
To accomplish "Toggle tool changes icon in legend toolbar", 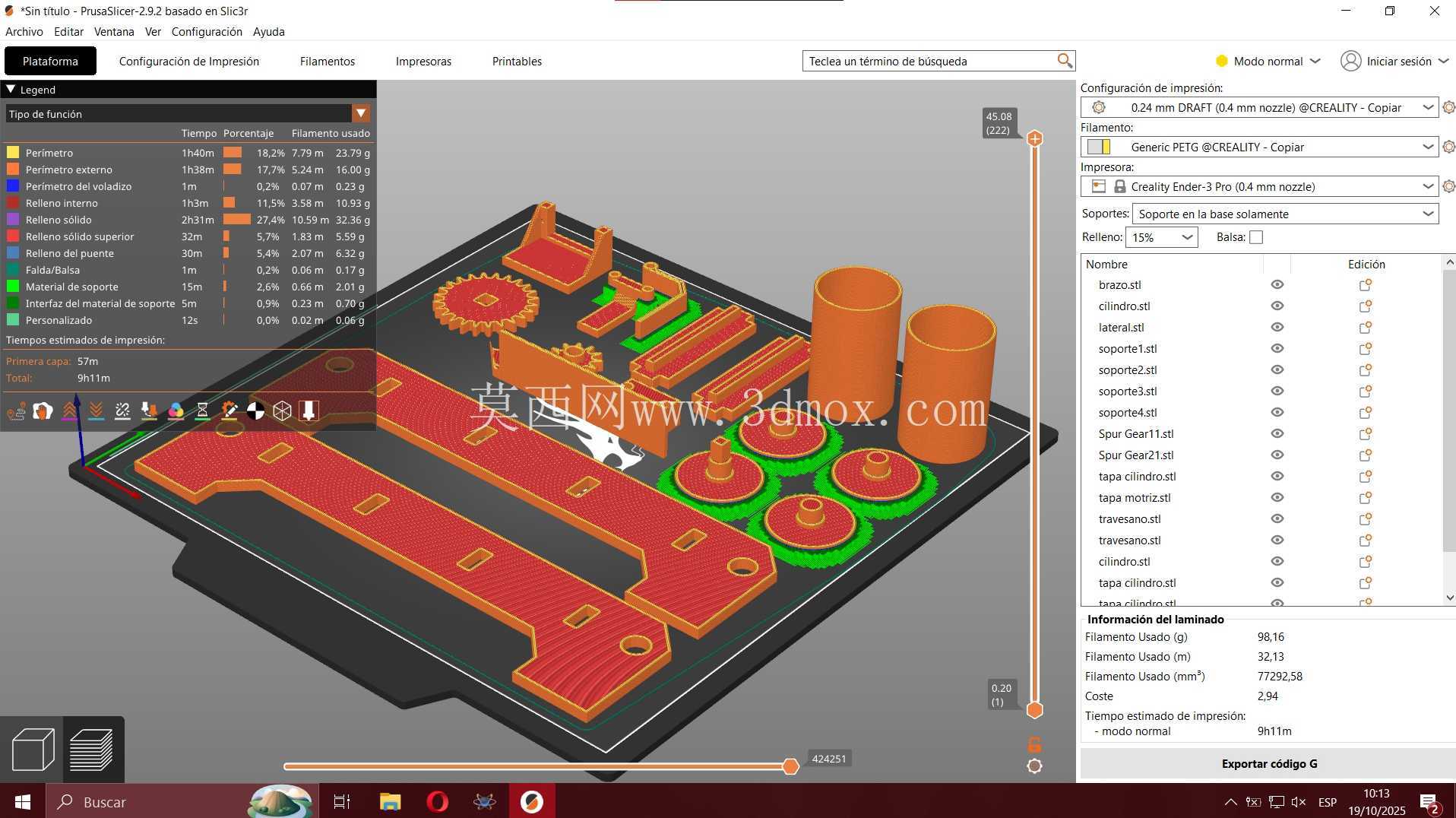I will [x=149, y=411].
